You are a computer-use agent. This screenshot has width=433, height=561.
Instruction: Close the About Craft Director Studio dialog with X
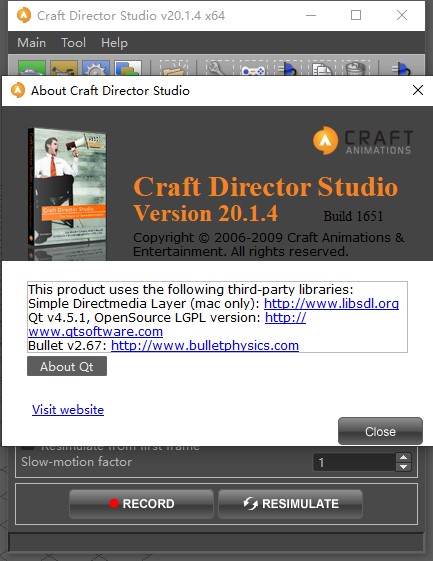tap(418, 90)
